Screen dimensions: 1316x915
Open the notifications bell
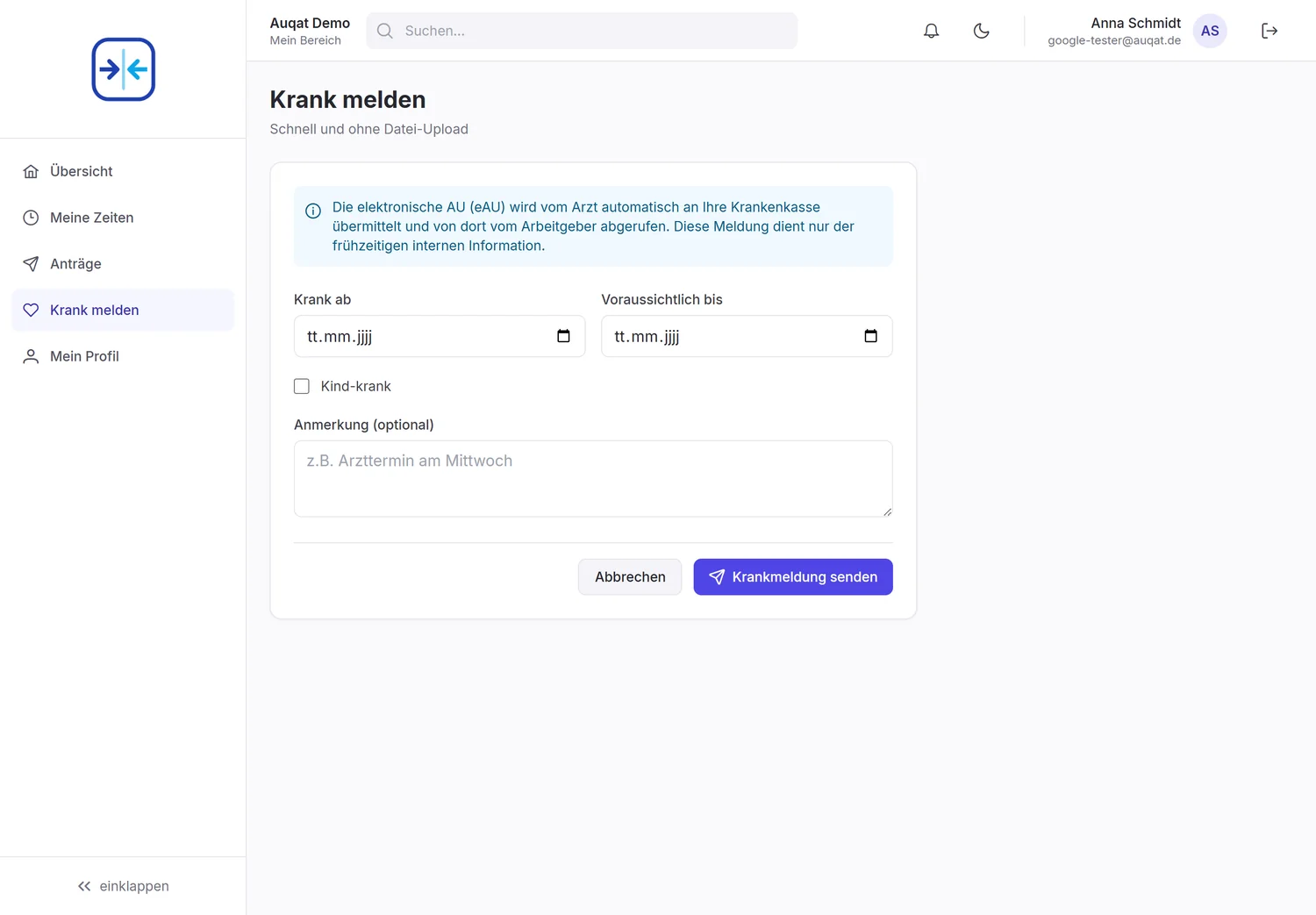point(931,31)
